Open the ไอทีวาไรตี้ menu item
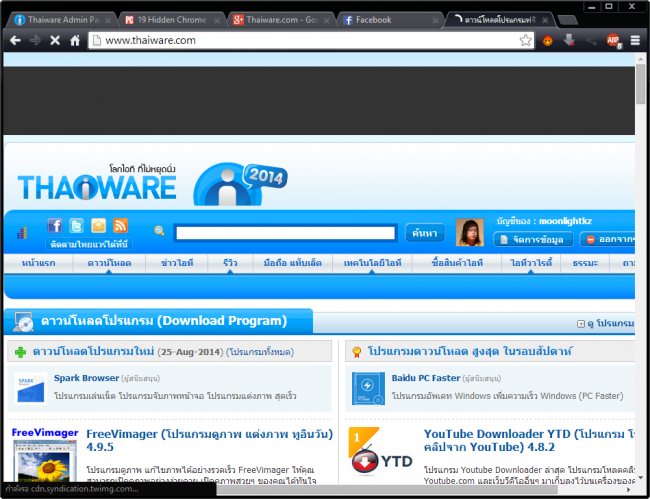650x499 pixels. (x=531, y=263)
